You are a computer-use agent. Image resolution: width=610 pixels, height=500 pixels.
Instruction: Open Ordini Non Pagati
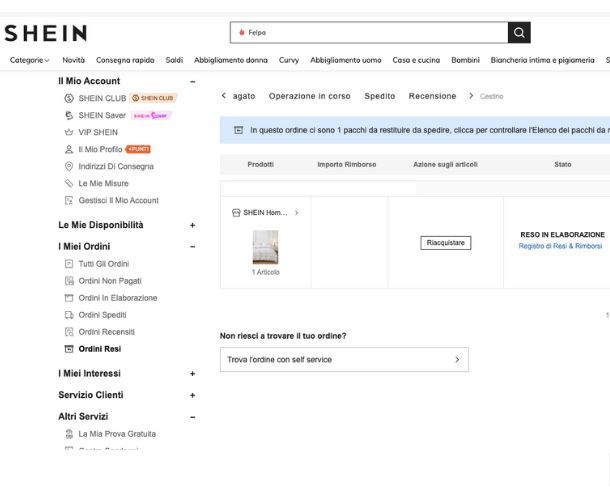(x=110, y=281)
